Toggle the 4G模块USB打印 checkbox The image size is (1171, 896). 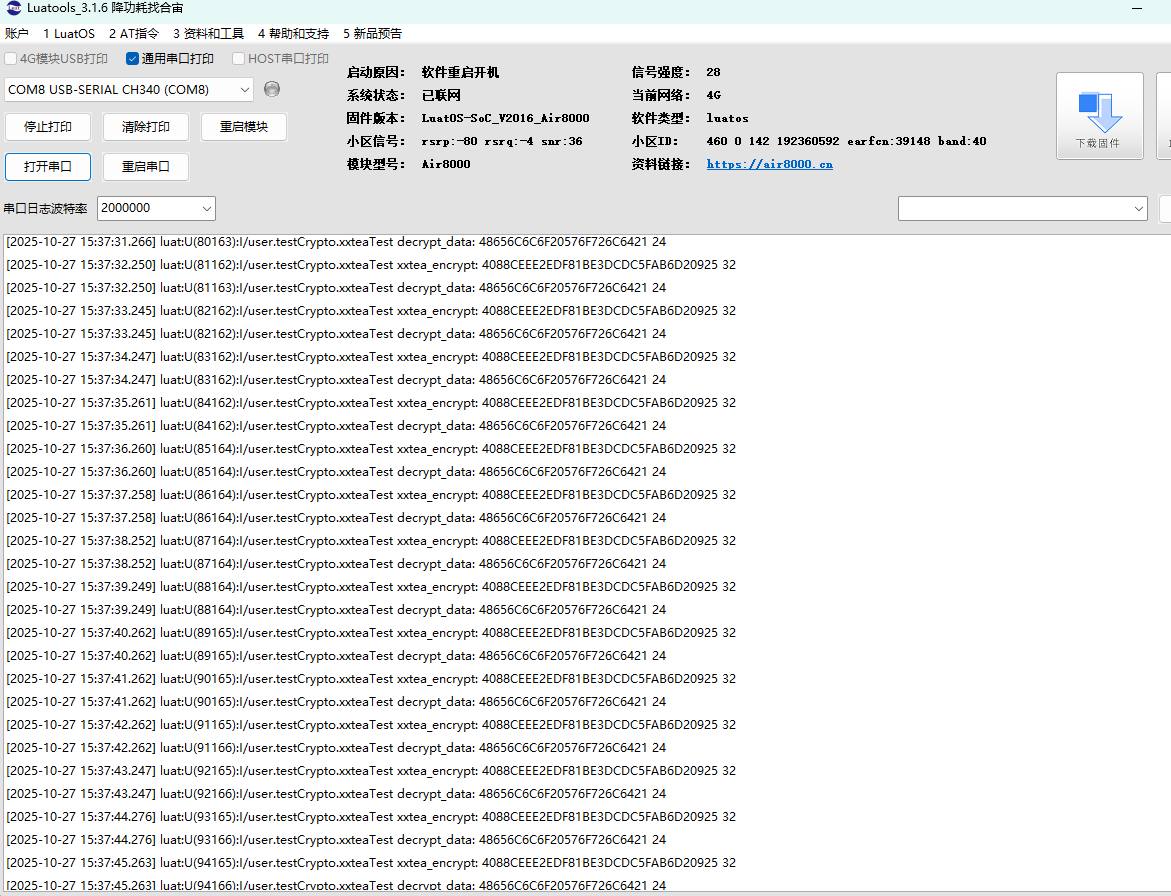pyautogui.click(x=11, y=59)
